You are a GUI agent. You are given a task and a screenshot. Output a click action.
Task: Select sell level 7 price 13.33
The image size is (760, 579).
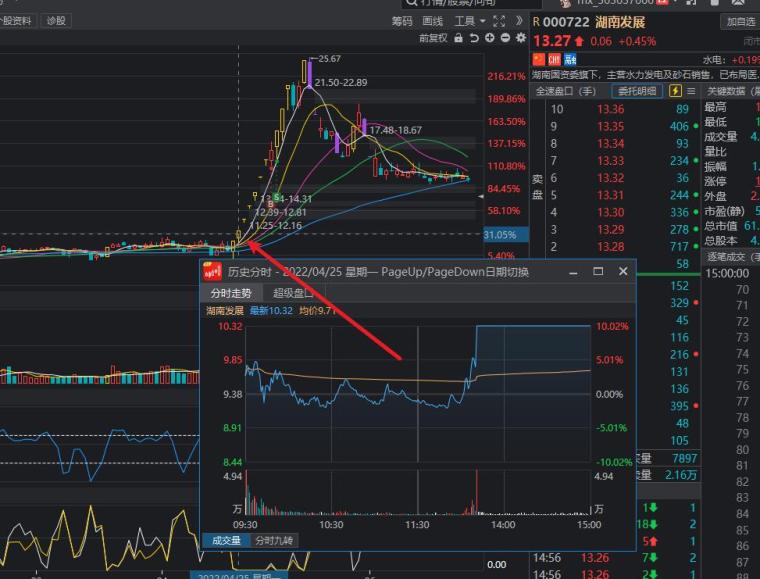click(x=610, y=160)
